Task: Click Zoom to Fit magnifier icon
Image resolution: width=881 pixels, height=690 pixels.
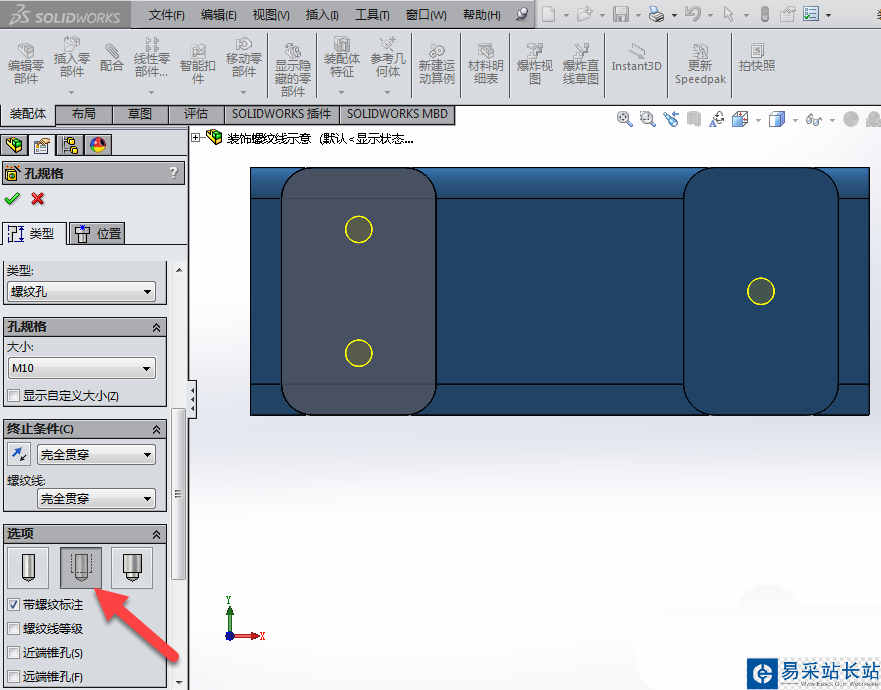Action: [625, 119]
